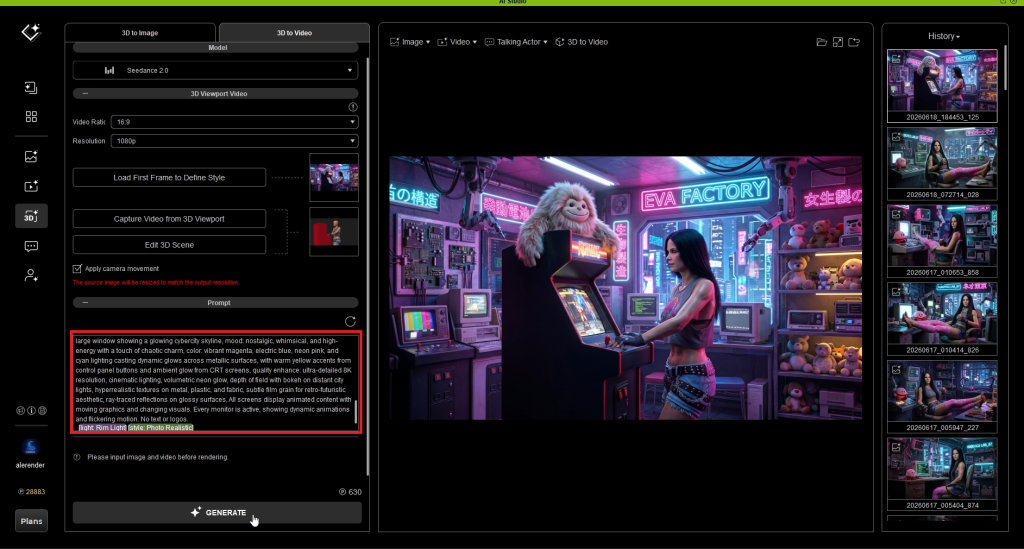1024x549 pixels.
Task: Open the AI actor person sidebar icon
Action: tap(31, 275)
